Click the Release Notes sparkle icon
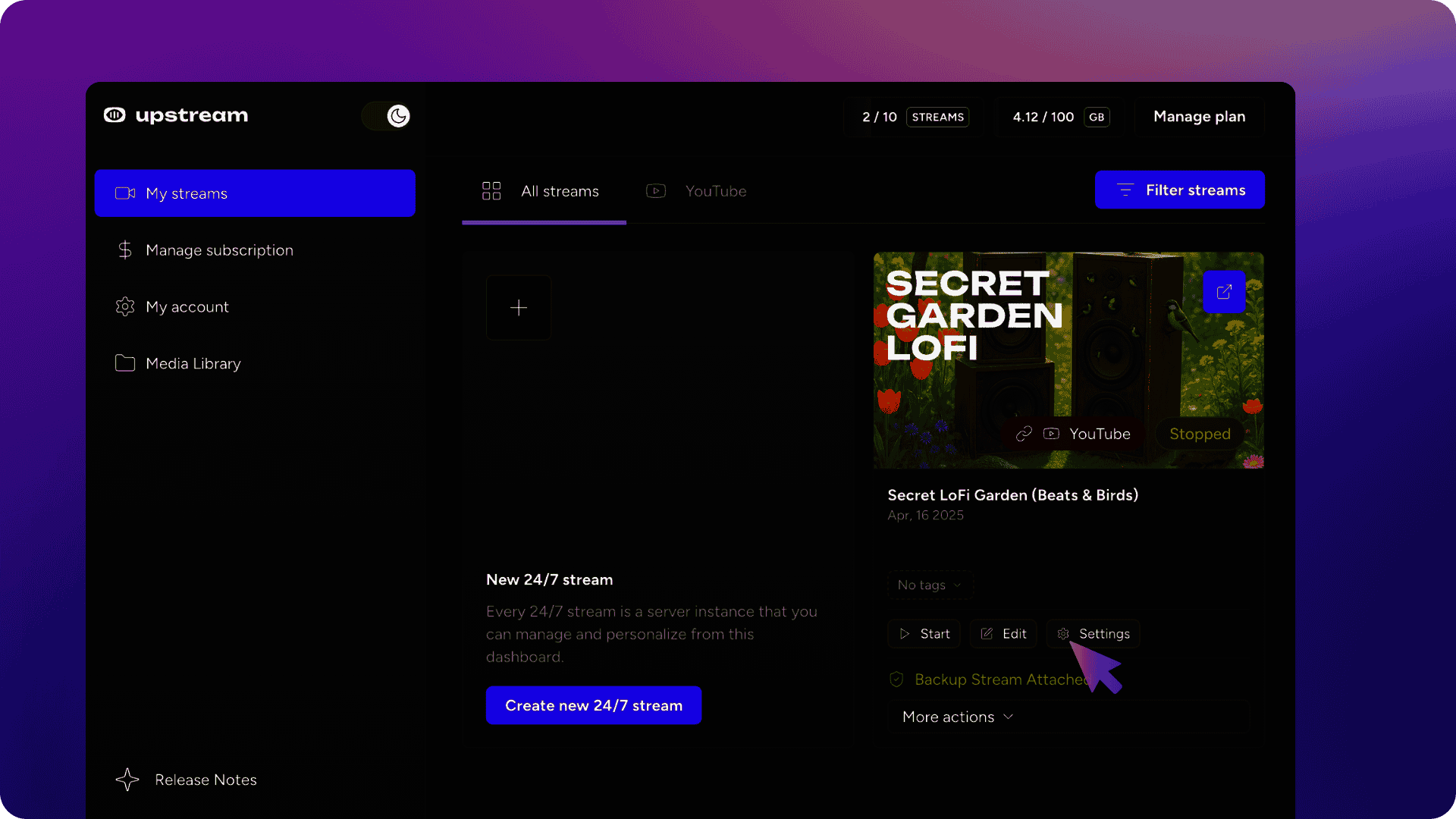Viewport: 1456px width, 819px height. [127, 780]
